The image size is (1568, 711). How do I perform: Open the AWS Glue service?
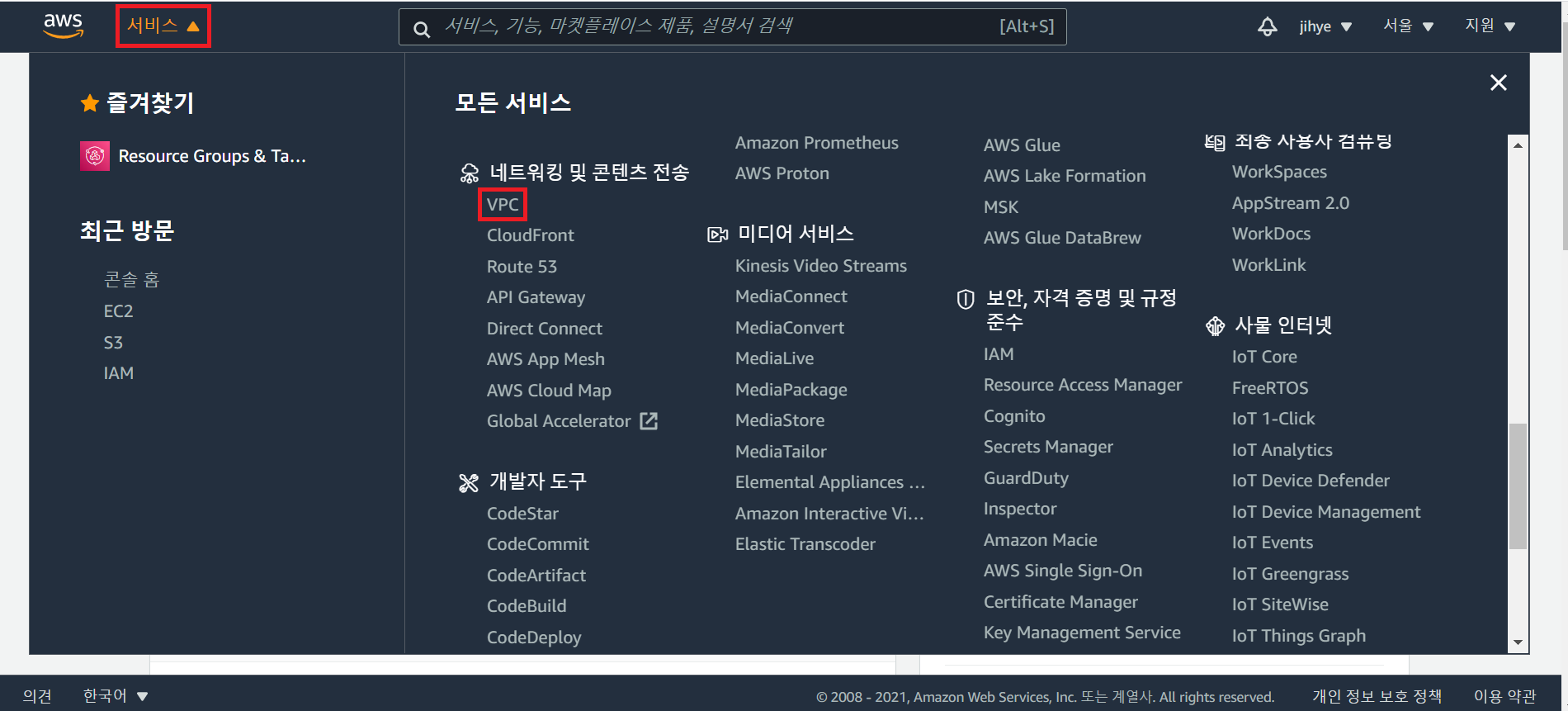[1022, 145]
